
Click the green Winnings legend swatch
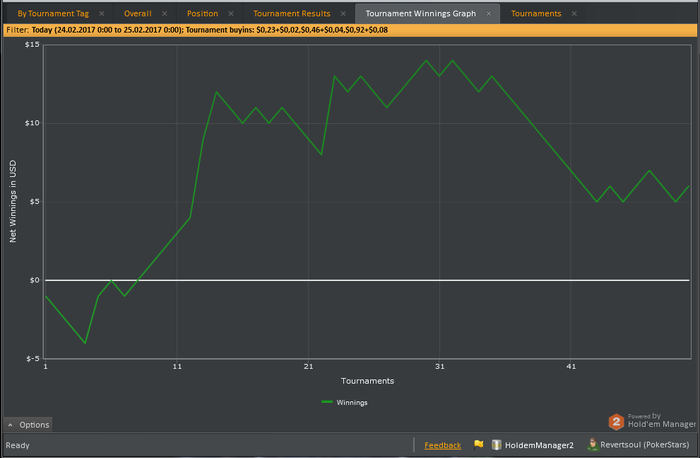pos(327,402)
